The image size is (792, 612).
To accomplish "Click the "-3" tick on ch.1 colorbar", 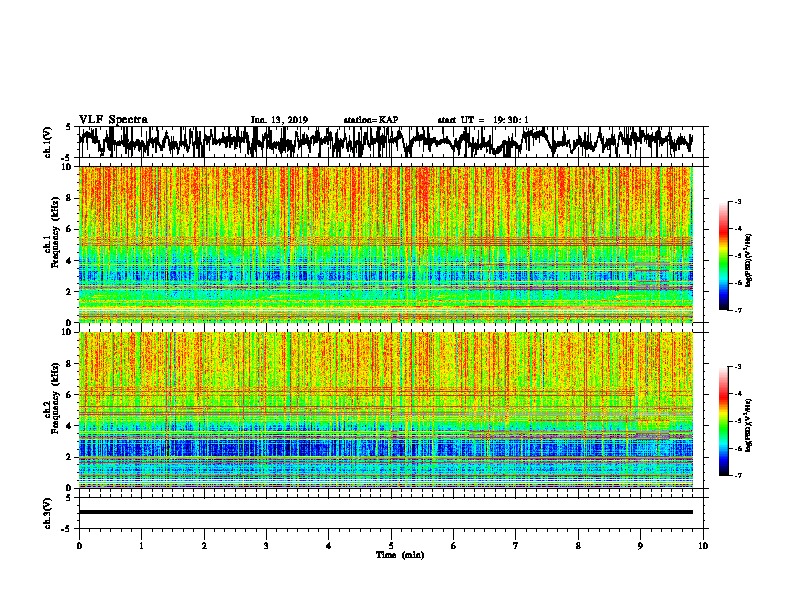I will pos(737,201).
